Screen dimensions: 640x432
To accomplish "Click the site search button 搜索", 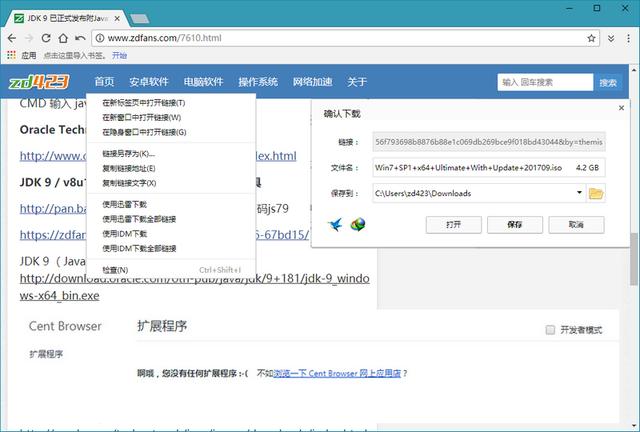I will pyautogui.click(x=608, y=82).
